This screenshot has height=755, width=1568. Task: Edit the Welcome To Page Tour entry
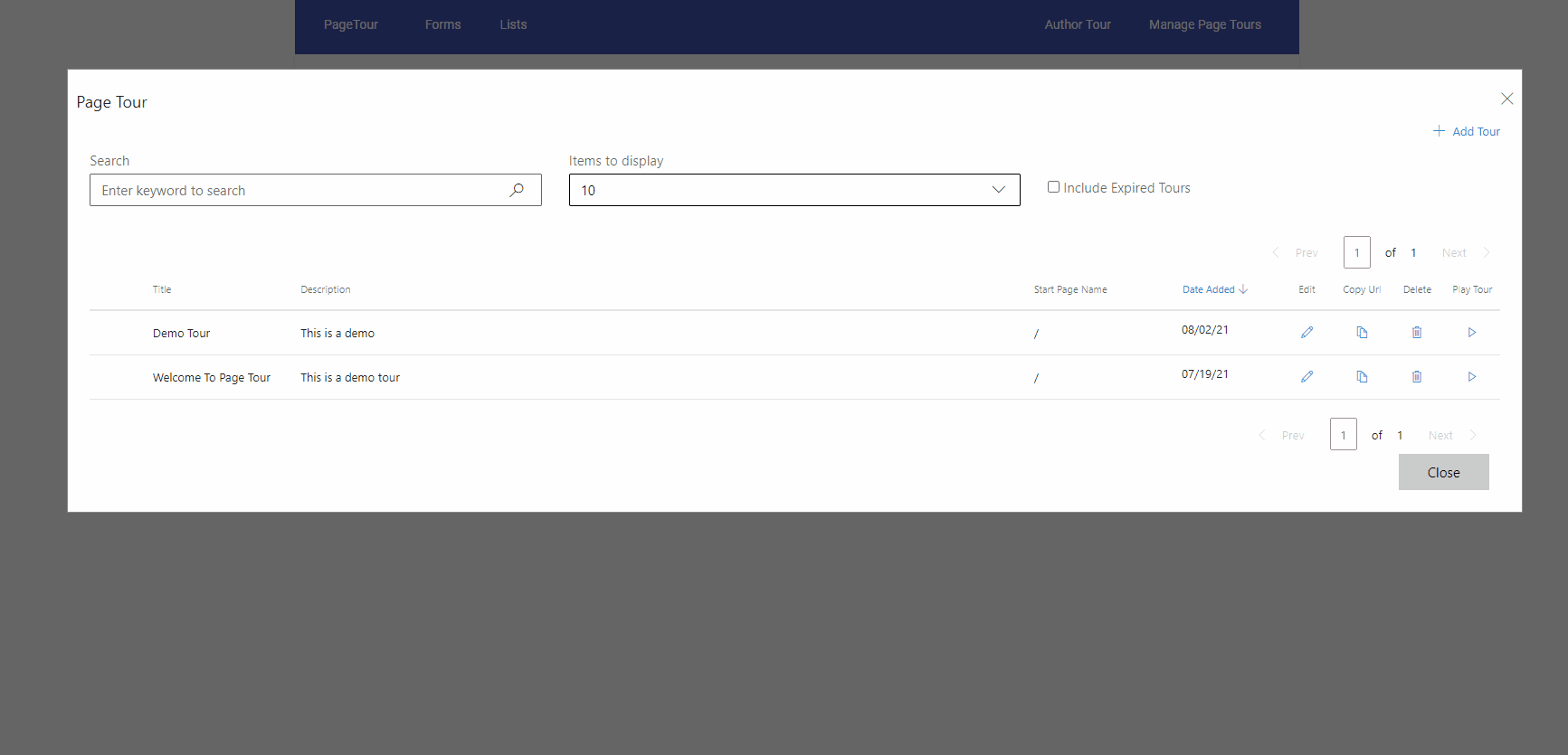click(1307, 377)
